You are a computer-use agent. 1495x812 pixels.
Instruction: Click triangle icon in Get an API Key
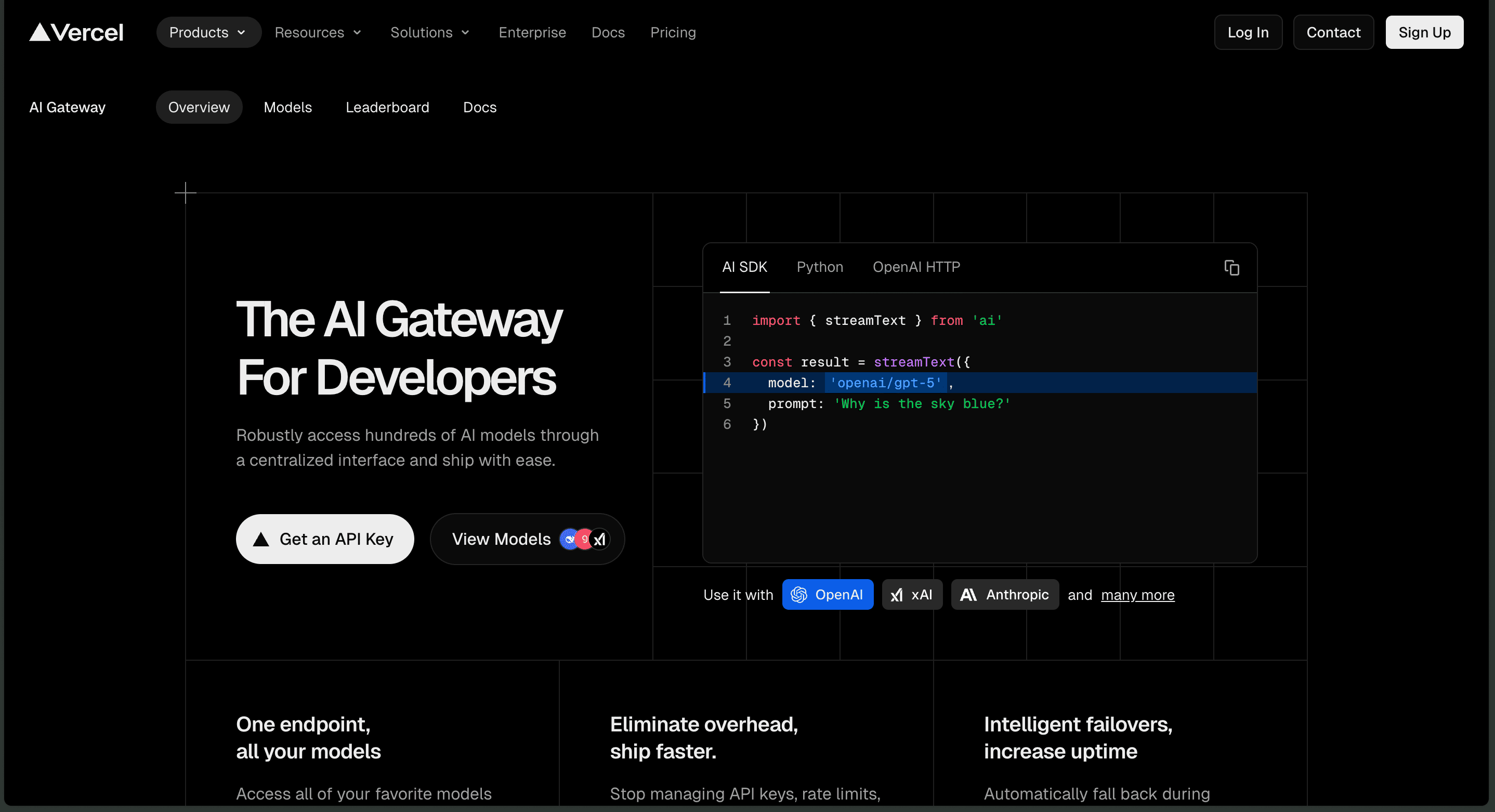[261, 539]
